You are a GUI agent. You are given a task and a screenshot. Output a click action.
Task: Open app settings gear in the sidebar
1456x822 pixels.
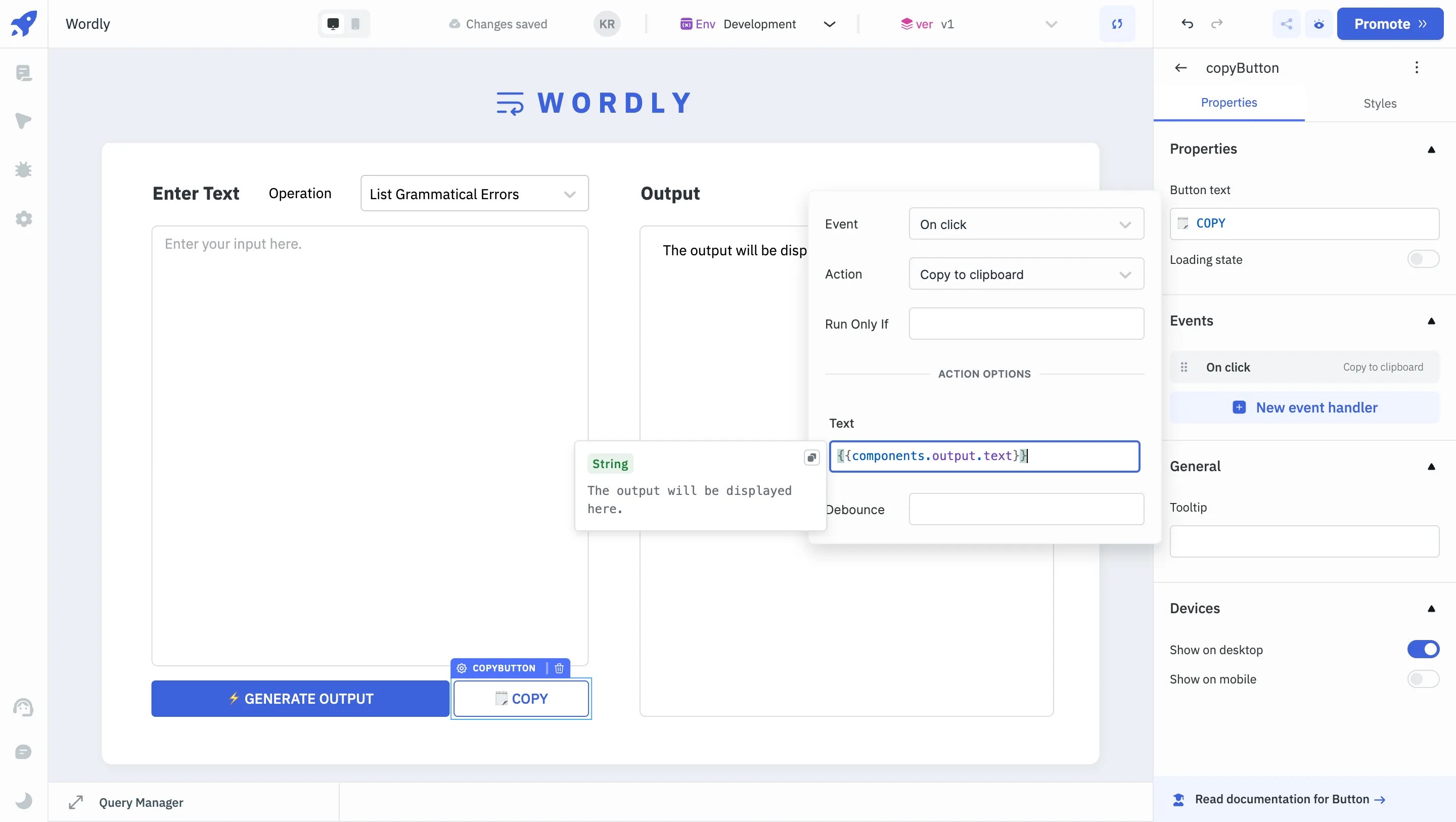pos(23,219)
